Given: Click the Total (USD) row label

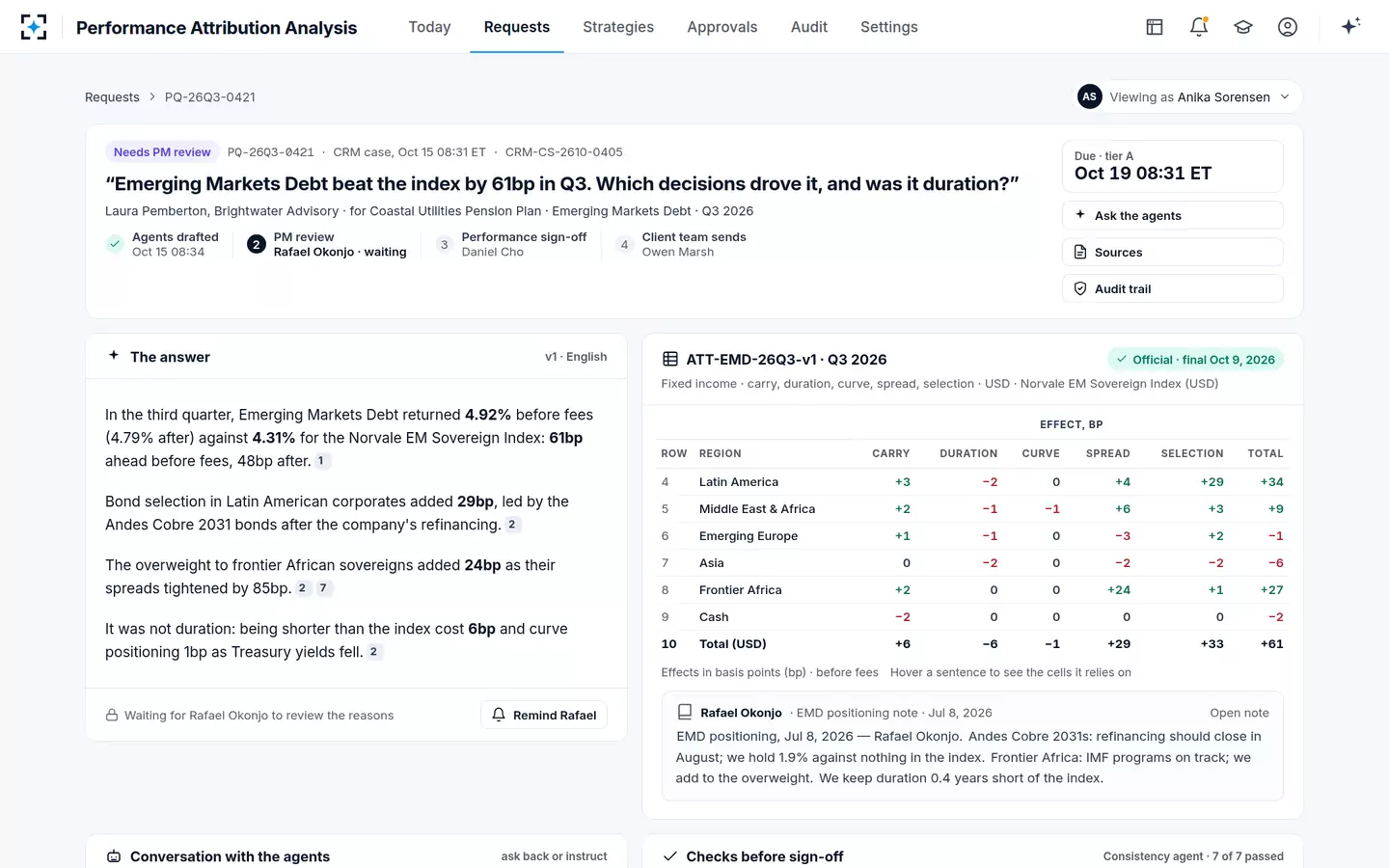Looking at the screenshot, I should pos(733,643).
